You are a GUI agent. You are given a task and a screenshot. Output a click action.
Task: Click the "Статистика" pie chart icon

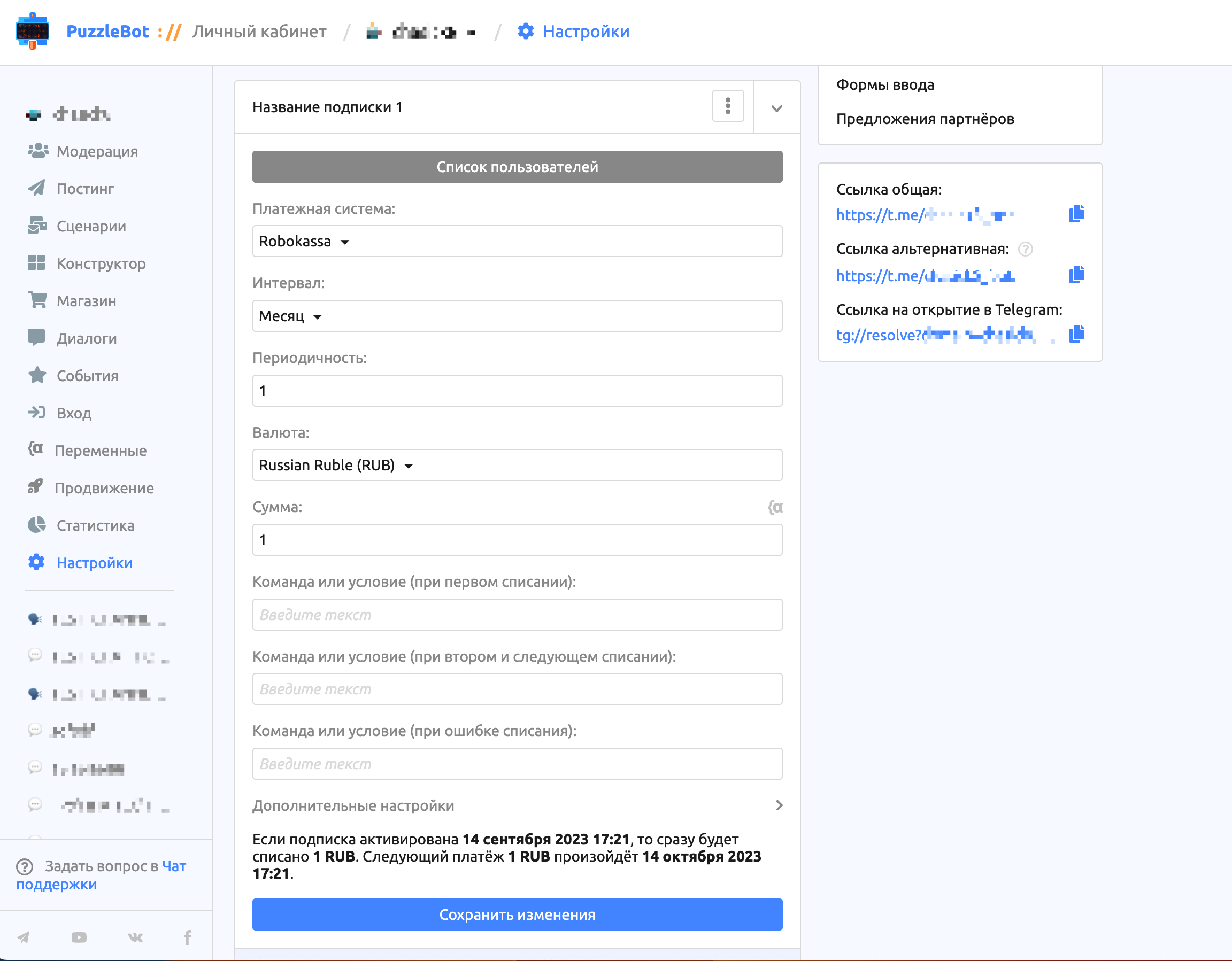(37, 524)
